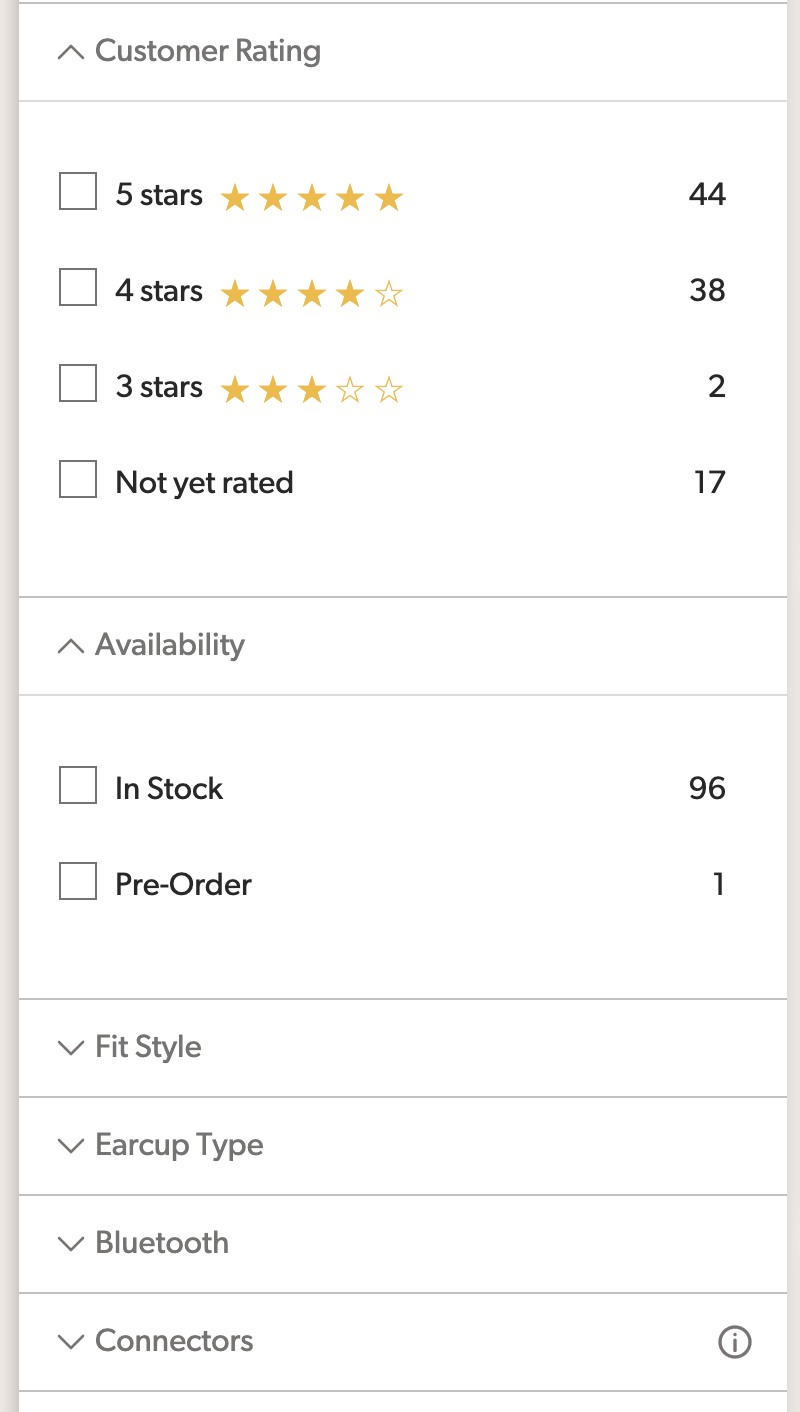Tick the 4 stars checkbox
This screenshot has height=1412, width=800.
click(x=78, y=287)
